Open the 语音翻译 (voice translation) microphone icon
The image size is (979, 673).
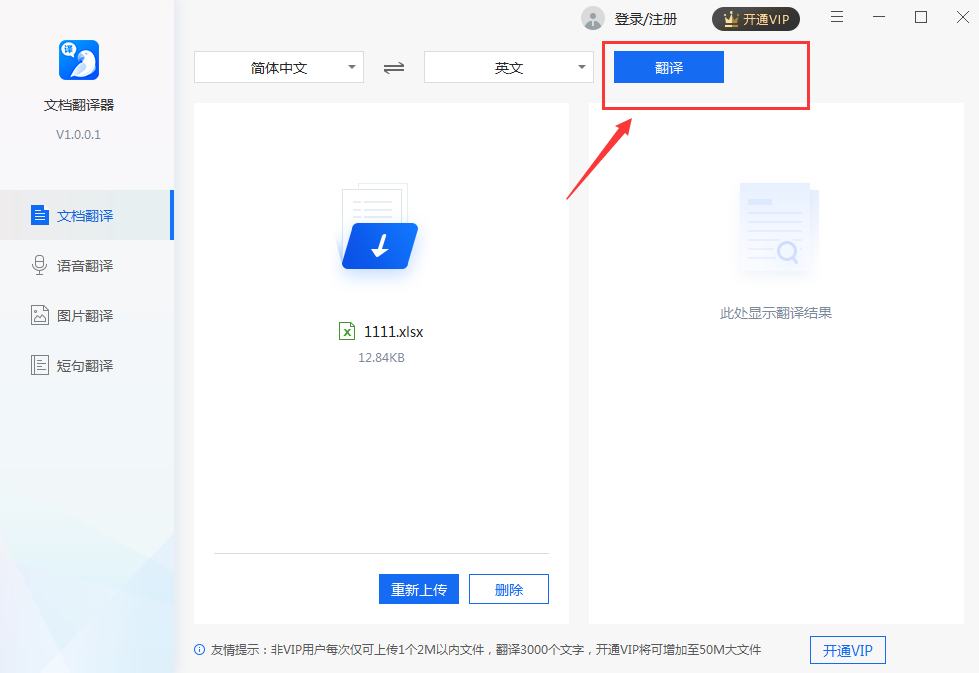(x=39, y=264)
